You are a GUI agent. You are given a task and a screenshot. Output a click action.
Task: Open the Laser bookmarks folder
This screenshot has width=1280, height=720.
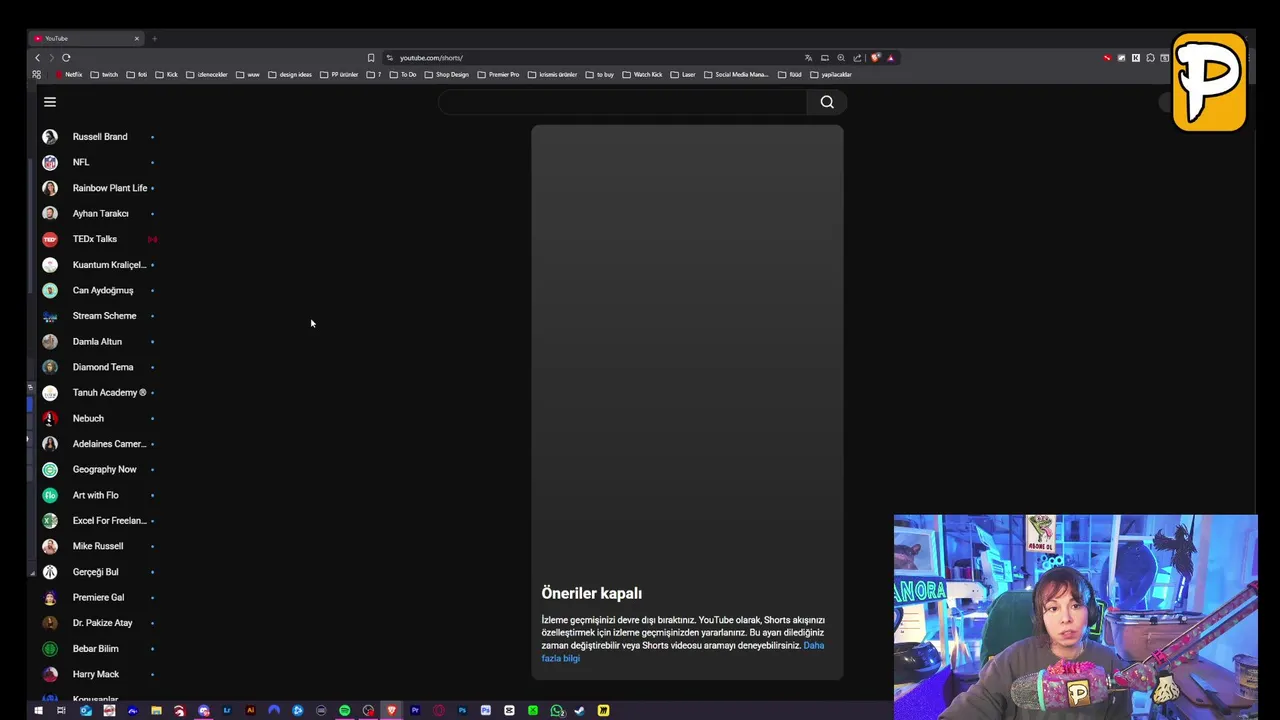[683, 75]
